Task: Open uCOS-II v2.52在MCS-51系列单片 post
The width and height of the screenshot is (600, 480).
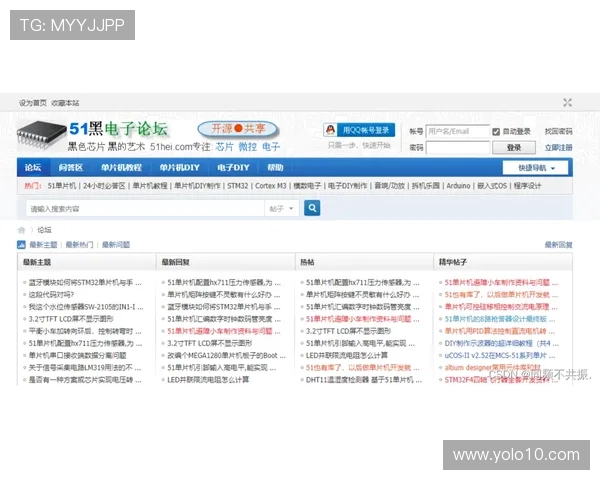Action: (500, 356)
